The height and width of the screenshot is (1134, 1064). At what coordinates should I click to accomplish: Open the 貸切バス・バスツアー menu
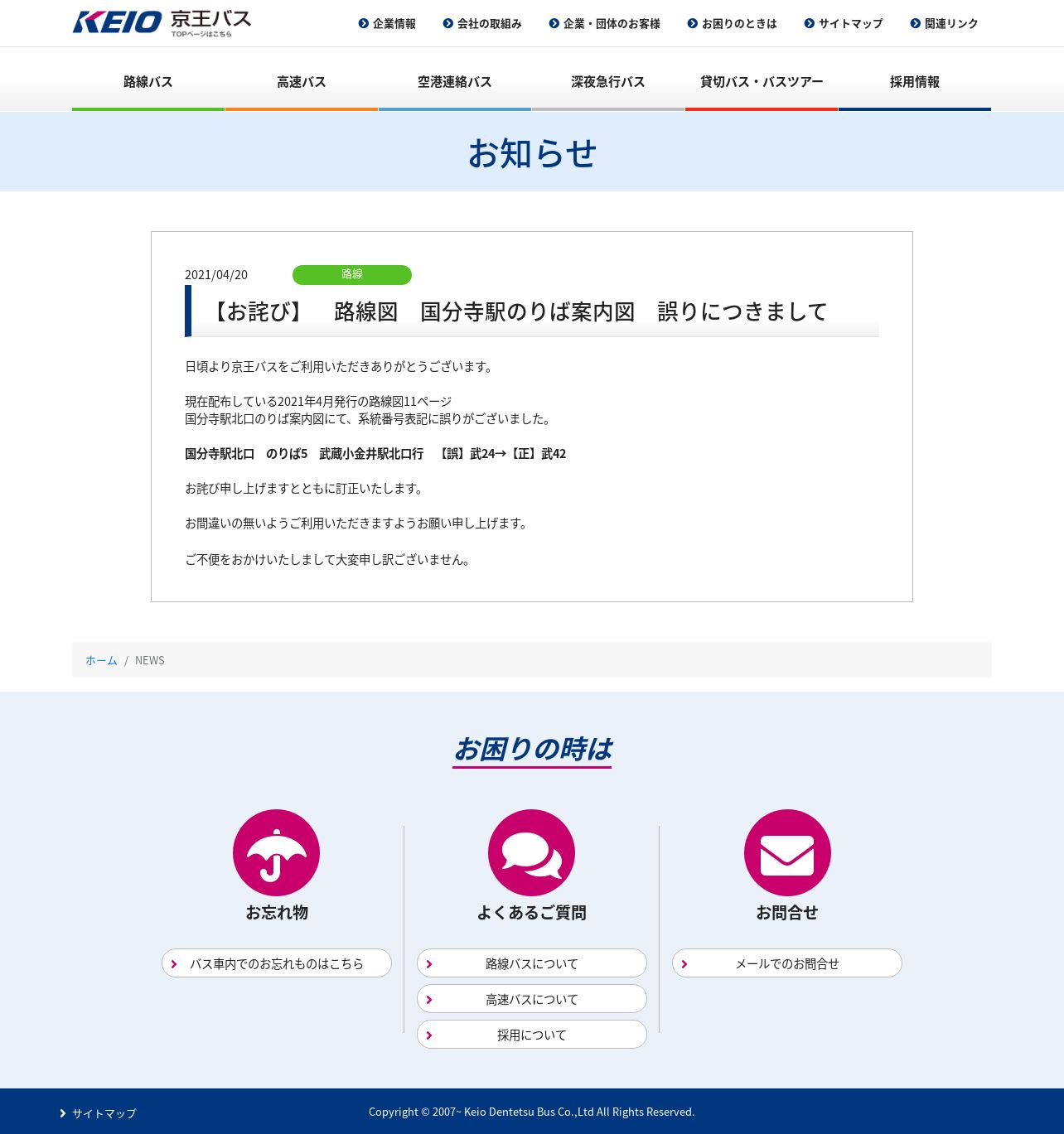point(762,81)
